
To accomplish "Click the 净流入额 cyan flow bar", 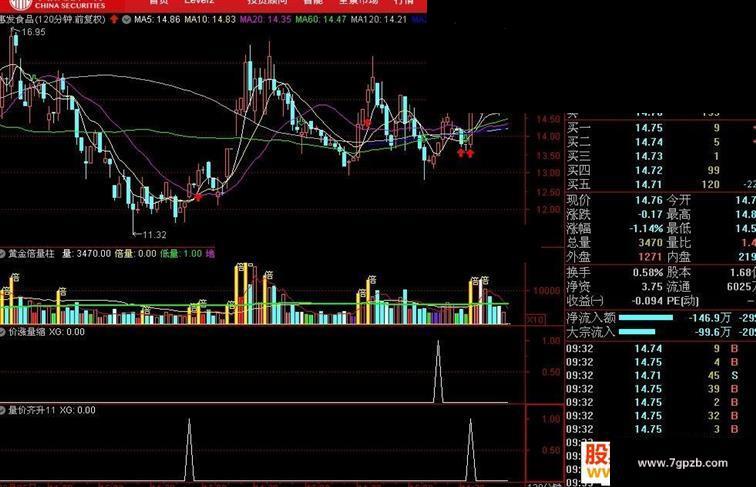I will (x=646, y=317).
